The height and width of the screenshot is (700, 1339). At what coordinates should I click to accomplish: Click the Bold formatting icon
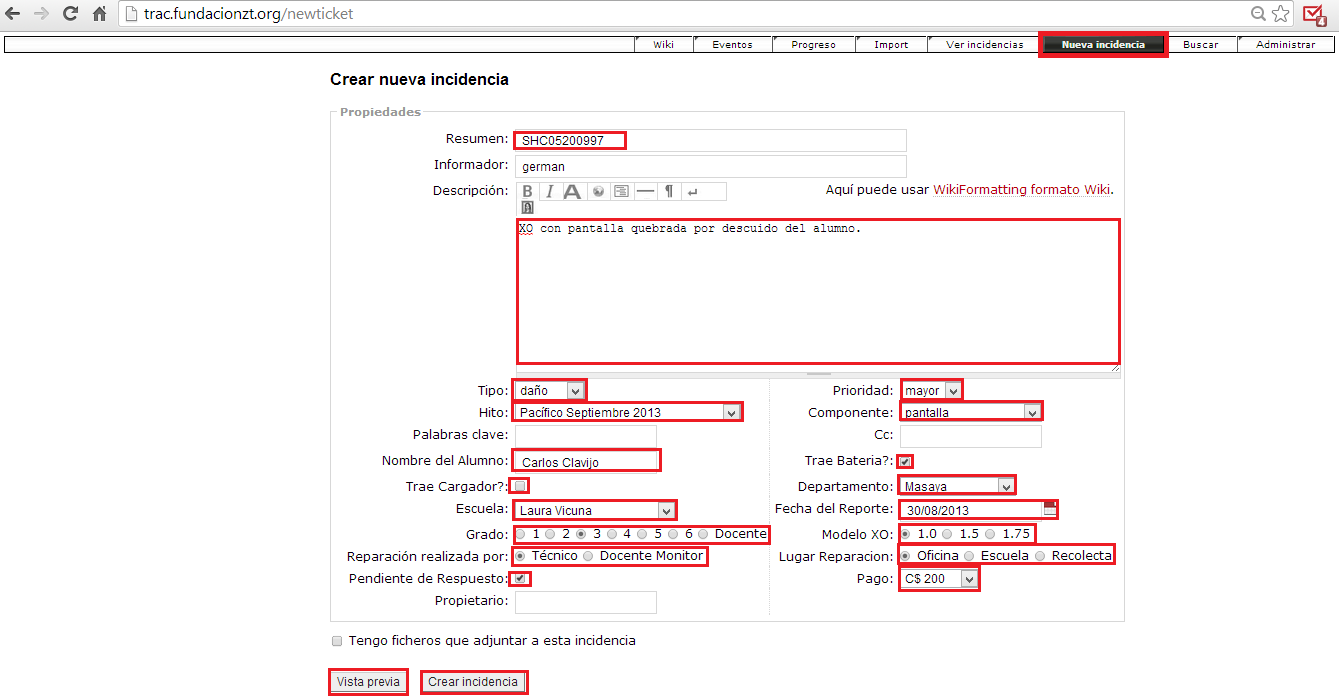click(x=527, y=191)
